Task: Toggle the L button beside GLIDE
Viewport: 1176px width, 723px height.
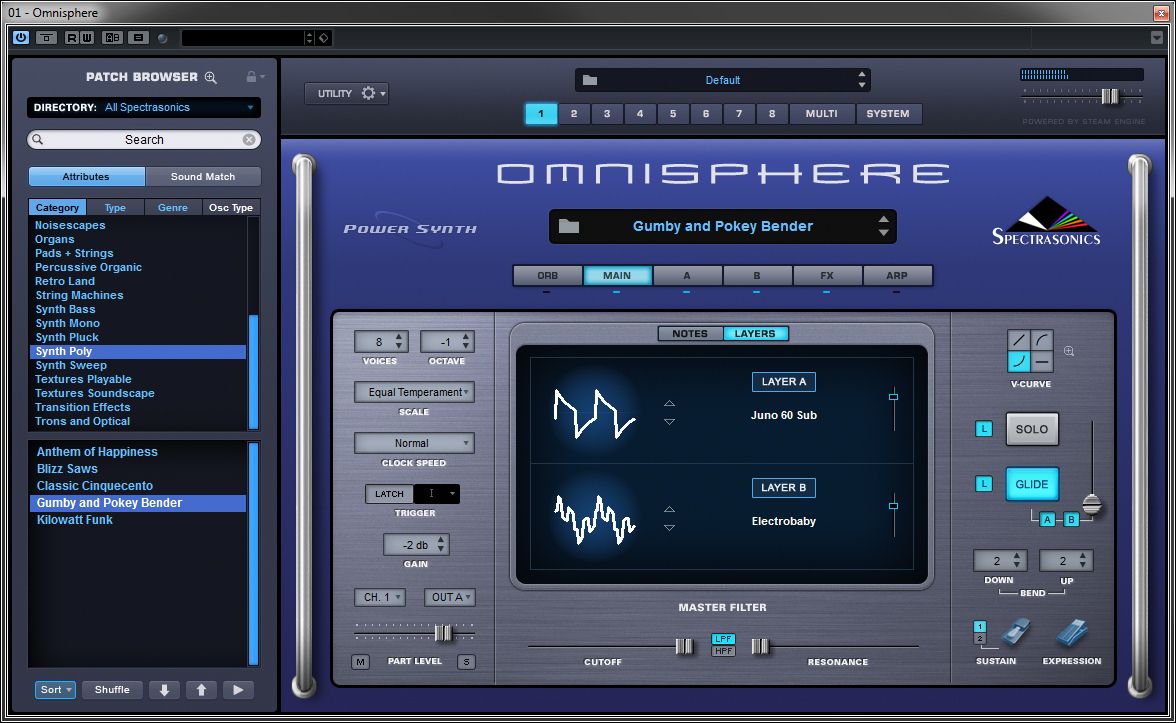Action: (983, 484)
